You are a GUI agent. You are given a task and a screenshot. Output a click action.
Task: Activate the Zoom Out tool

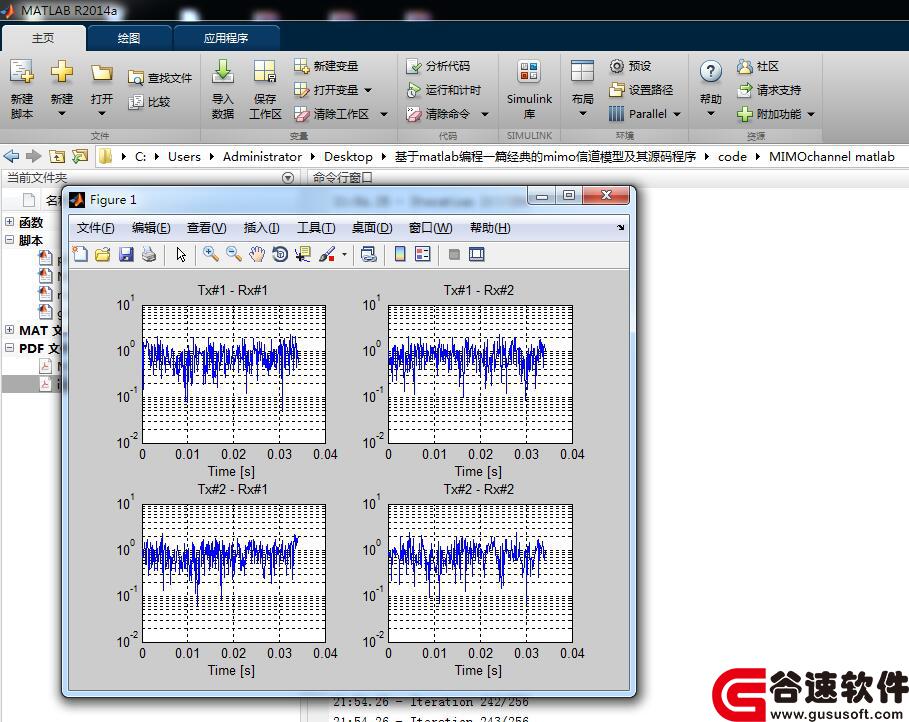point(234,254)
